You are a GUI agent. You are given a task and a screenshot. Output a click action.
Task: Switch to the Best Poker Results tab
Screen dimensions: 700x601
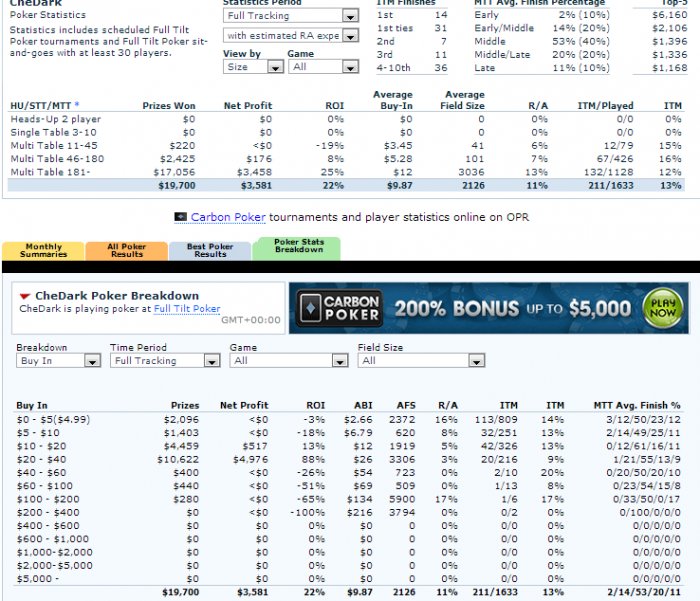[x=210, y=250]
